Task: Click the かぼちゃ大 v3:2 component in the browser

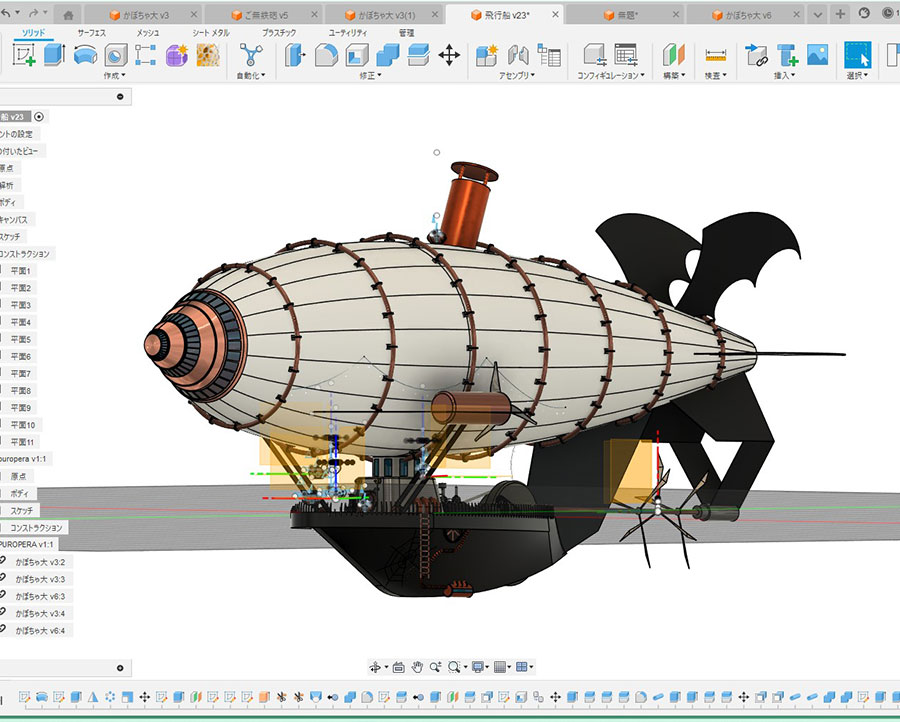Action: pyautogui.click(x=40, y=562)
